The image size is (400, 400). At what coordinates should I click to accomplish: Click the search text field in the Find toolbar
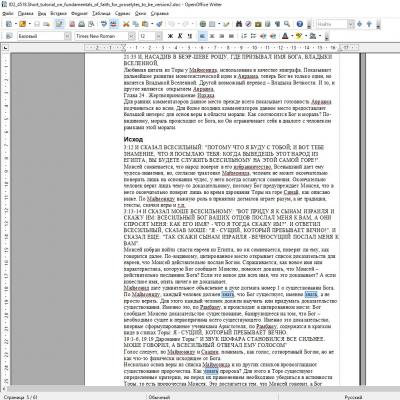pyautogui.click(x=332, y=24)
